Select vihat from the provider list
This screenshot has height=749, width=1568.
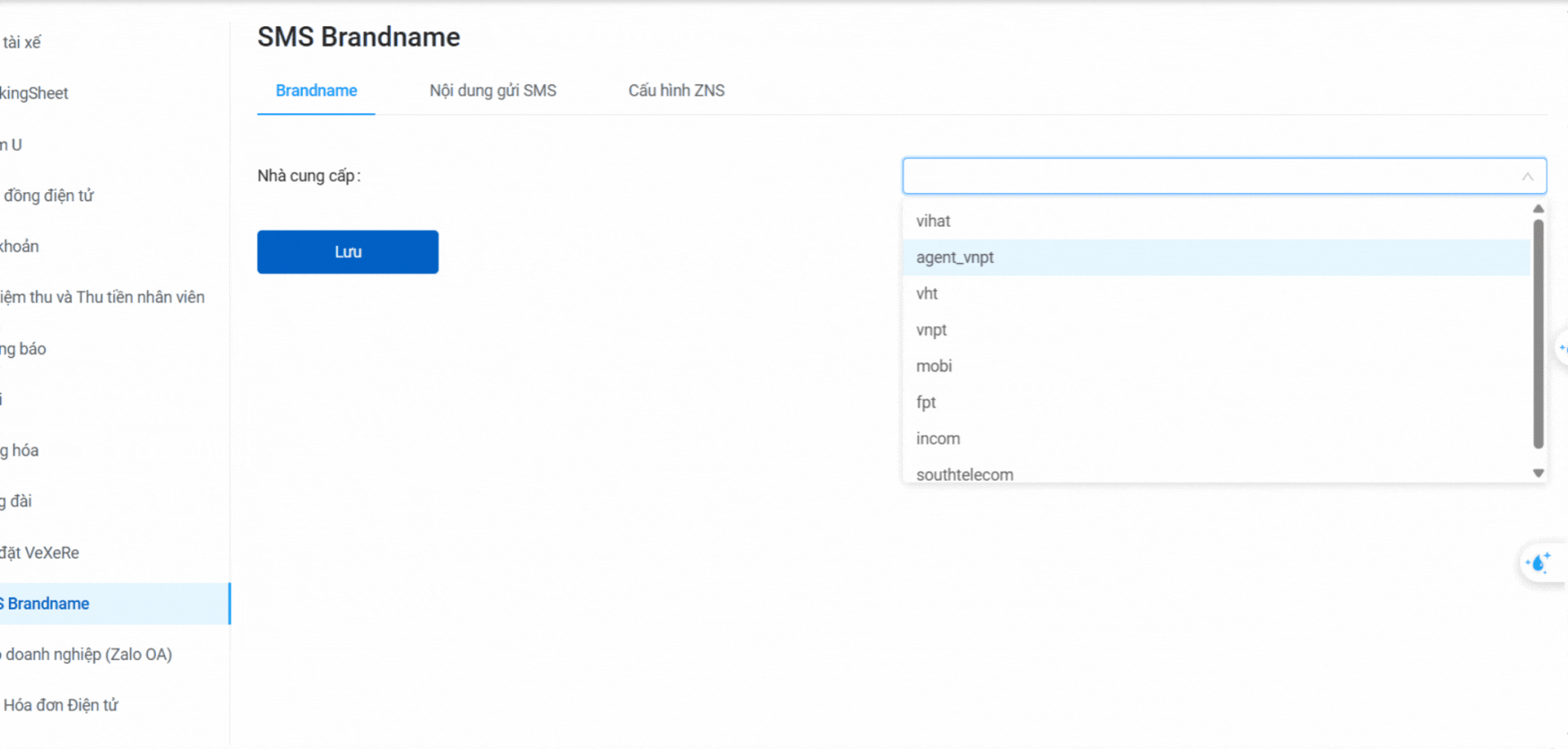(933, 221)
